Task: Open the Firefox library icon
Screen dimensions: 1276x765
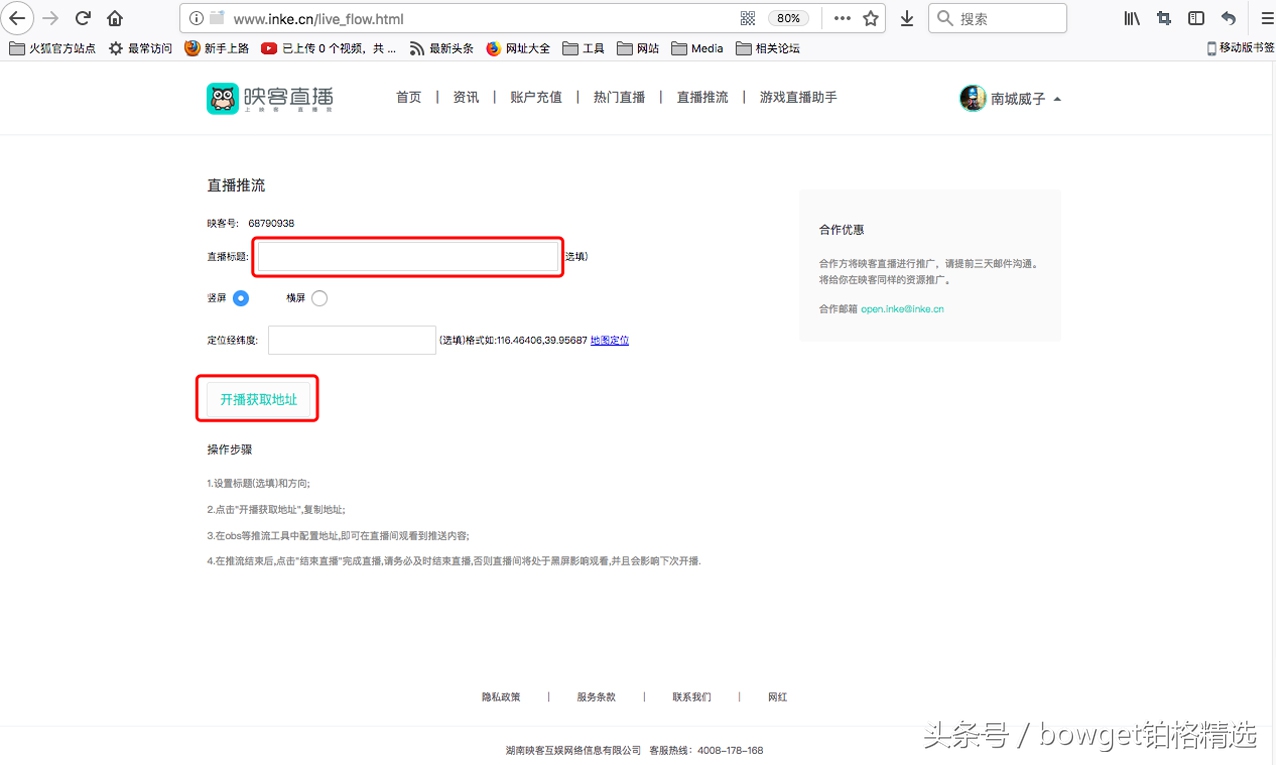Action: (1131, 18)
